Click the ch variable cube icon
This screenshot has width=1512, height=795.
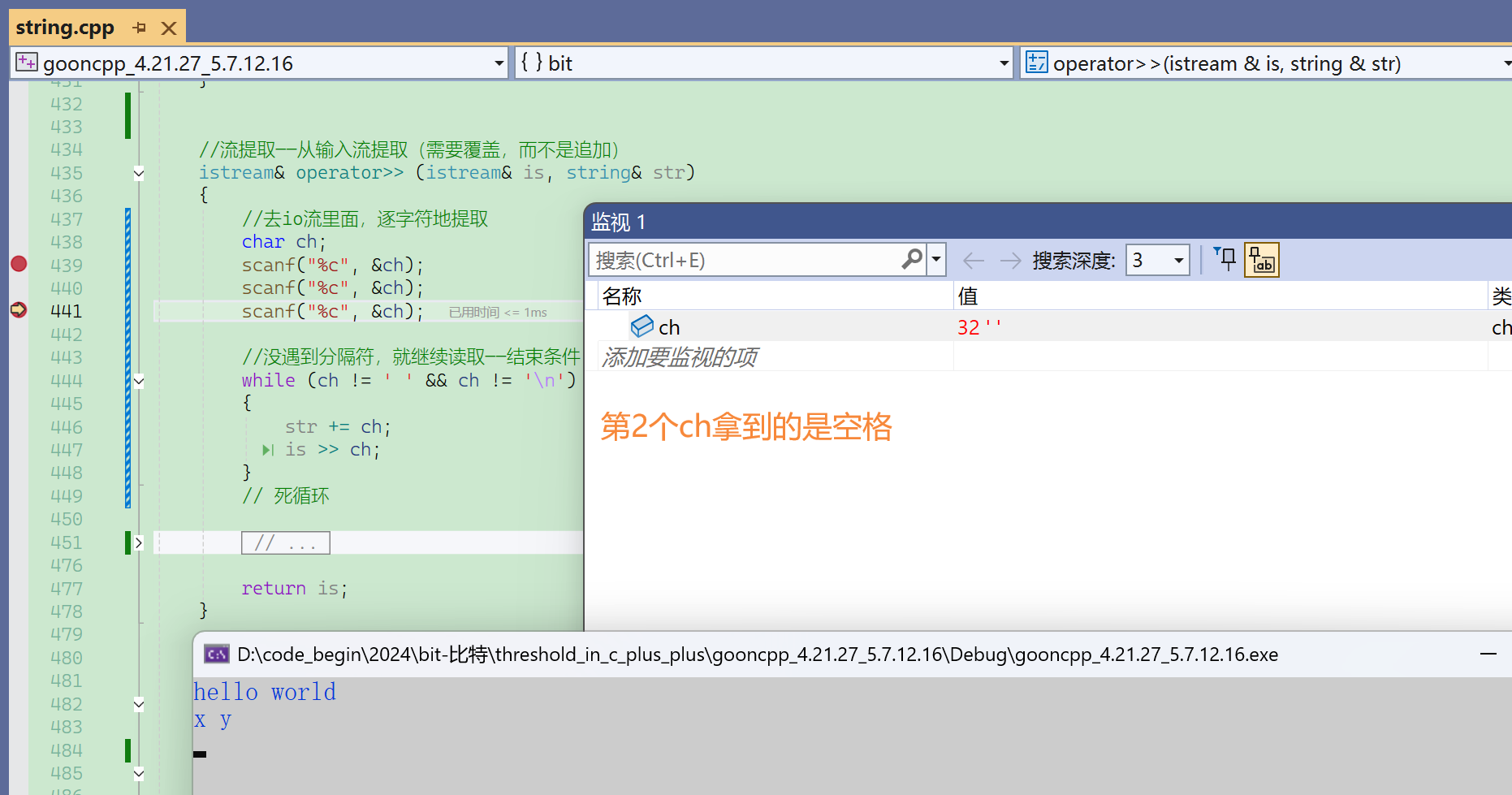(642, 326)
